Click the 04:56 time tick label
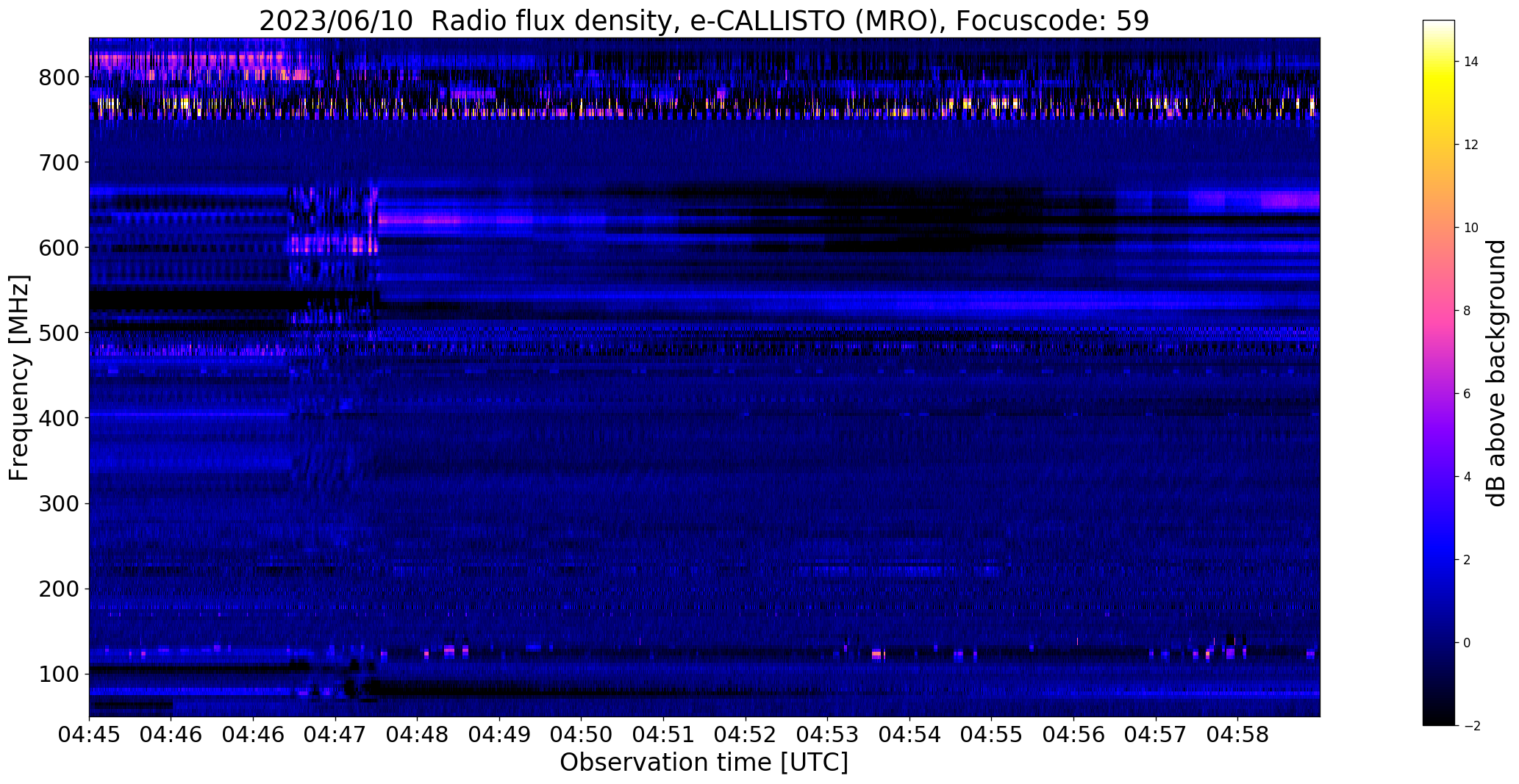The height and width of the screenshot is (784, 1519). coord(1074,734)
